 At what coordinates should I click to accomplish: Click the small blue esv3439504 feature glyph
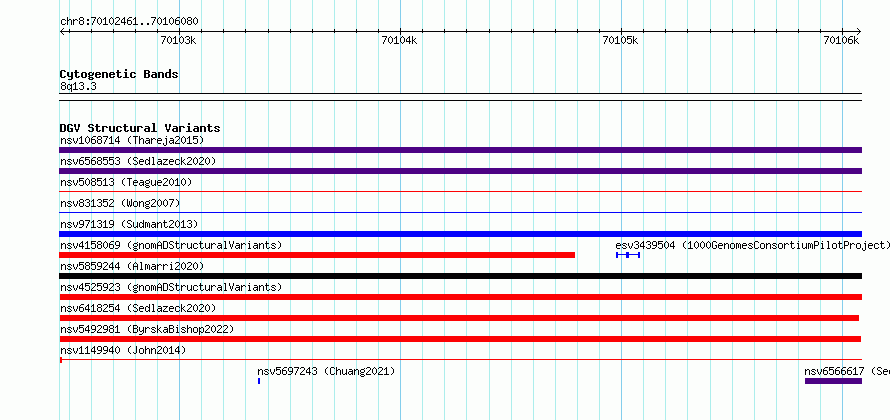point(628,255)
